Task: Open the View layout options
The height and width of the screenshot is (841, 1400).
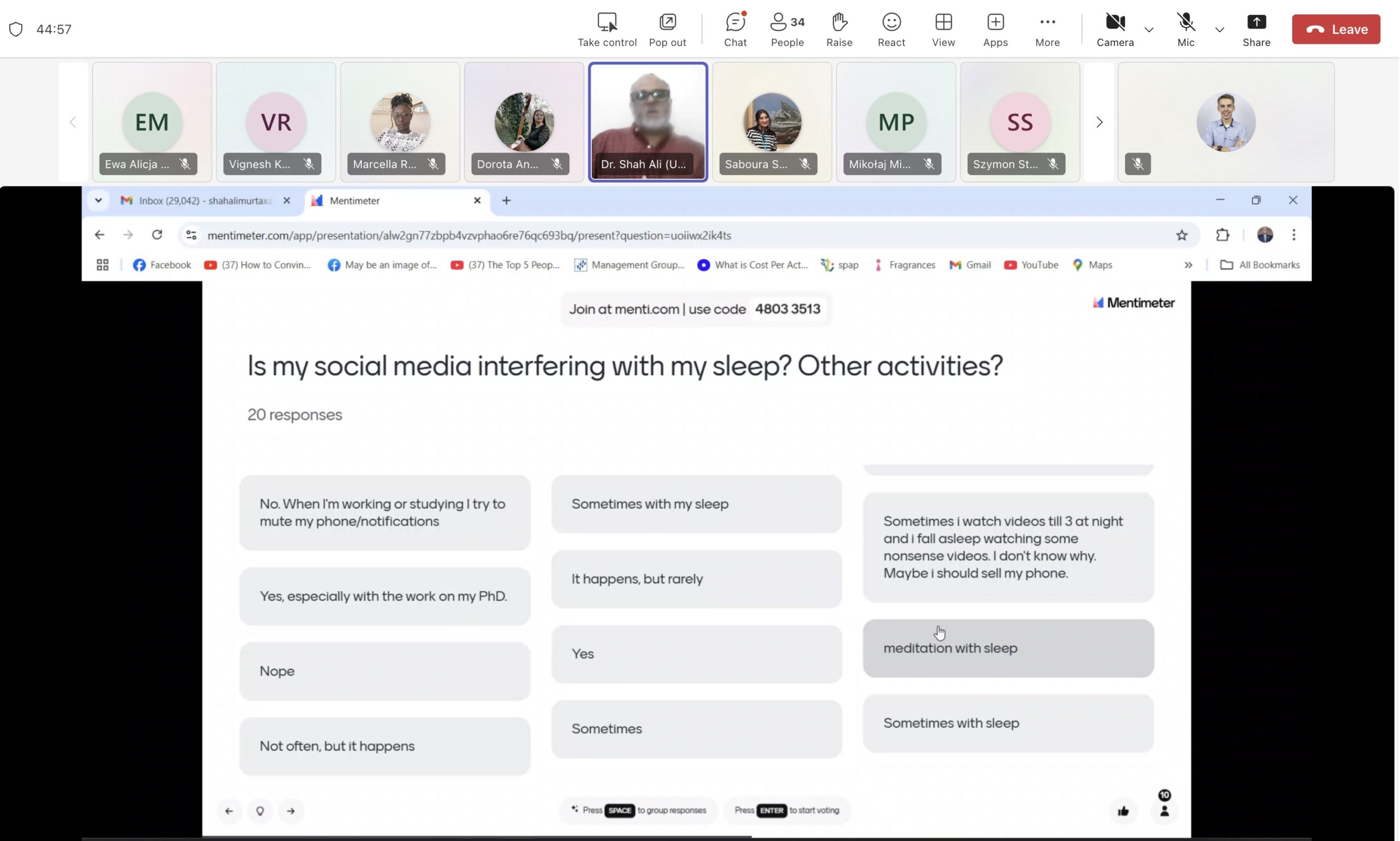Action: 943,29
